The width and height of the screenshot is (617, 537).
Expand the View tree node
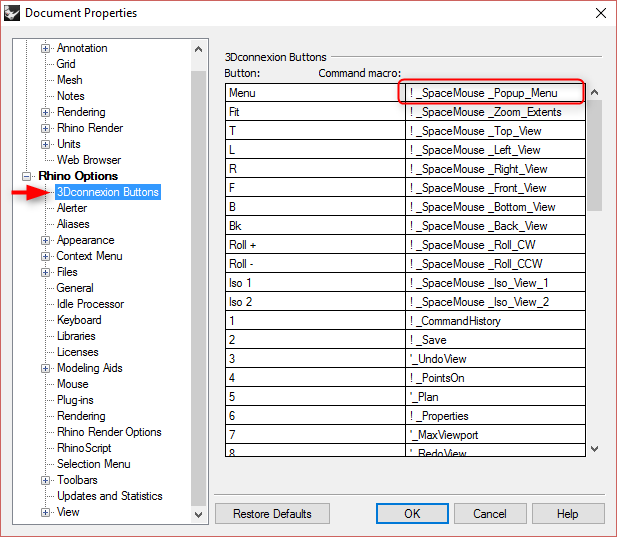coord(45,512)
